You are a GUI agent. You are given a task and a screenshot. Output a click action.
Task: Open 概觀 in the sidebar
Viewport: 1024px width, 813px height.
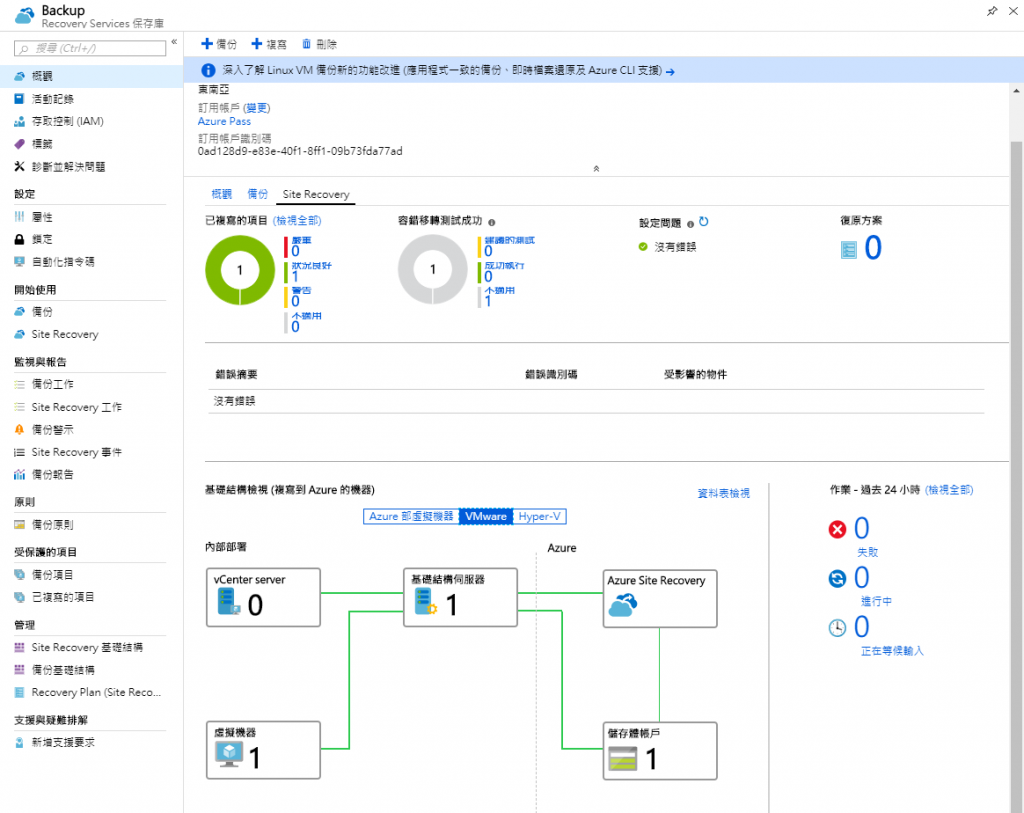[x=91, y=76]
